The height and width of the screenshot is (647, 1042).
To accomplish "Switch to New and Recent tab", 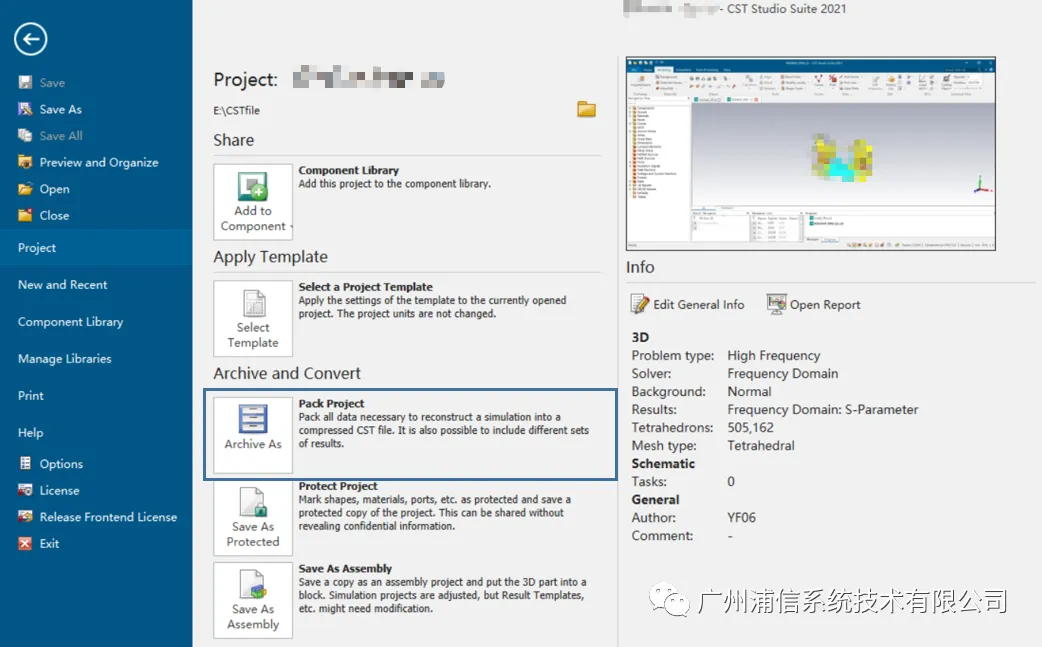I will click(x=62, y=285).
